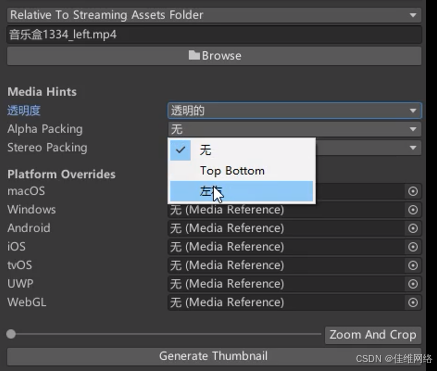Choose Top Bottom in the popup menu
This screenshot has height=371, width=437.
[242, 171]
